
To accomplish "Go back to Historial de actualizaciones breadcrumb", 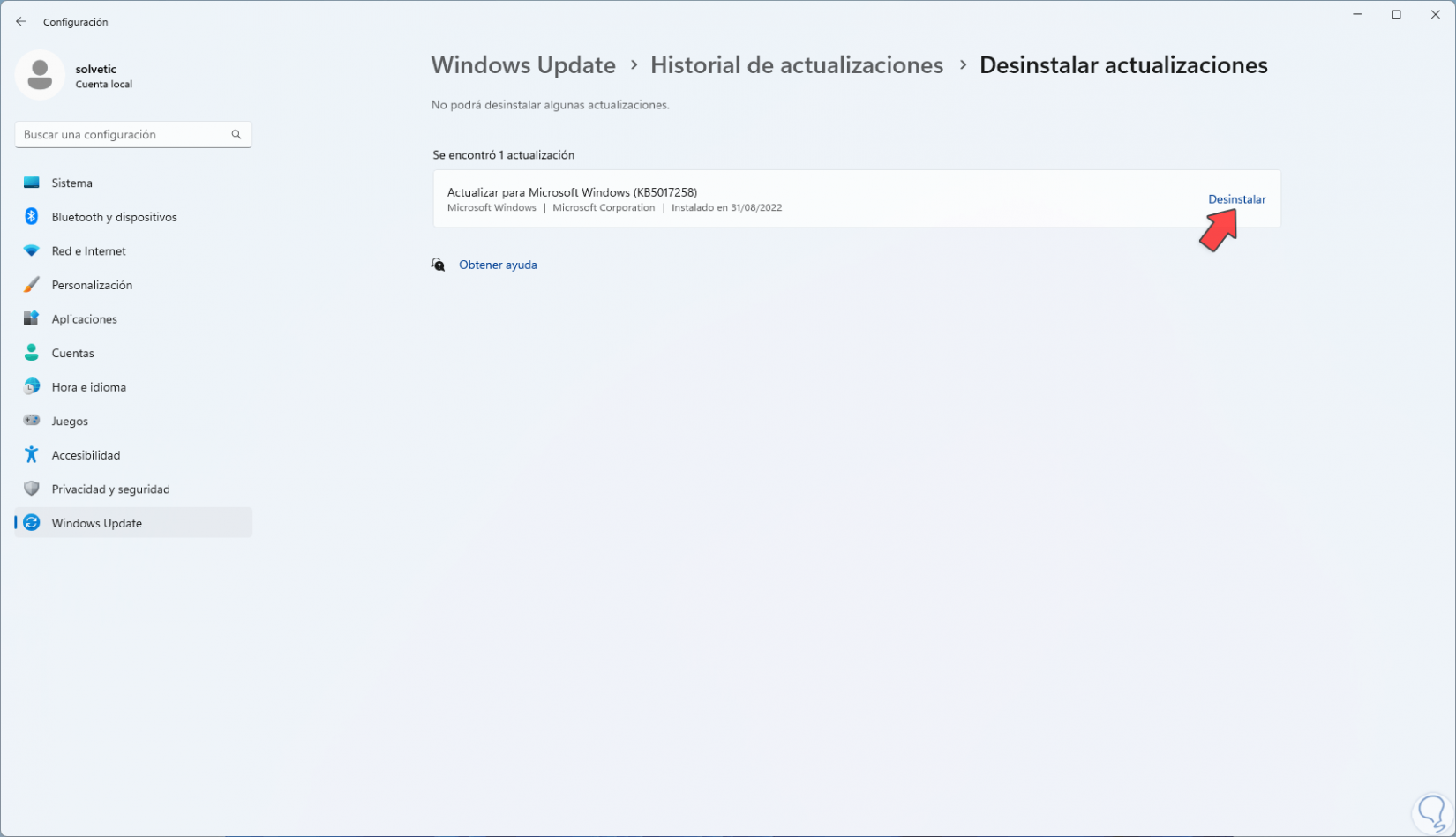I will click(x=797, y=65).
